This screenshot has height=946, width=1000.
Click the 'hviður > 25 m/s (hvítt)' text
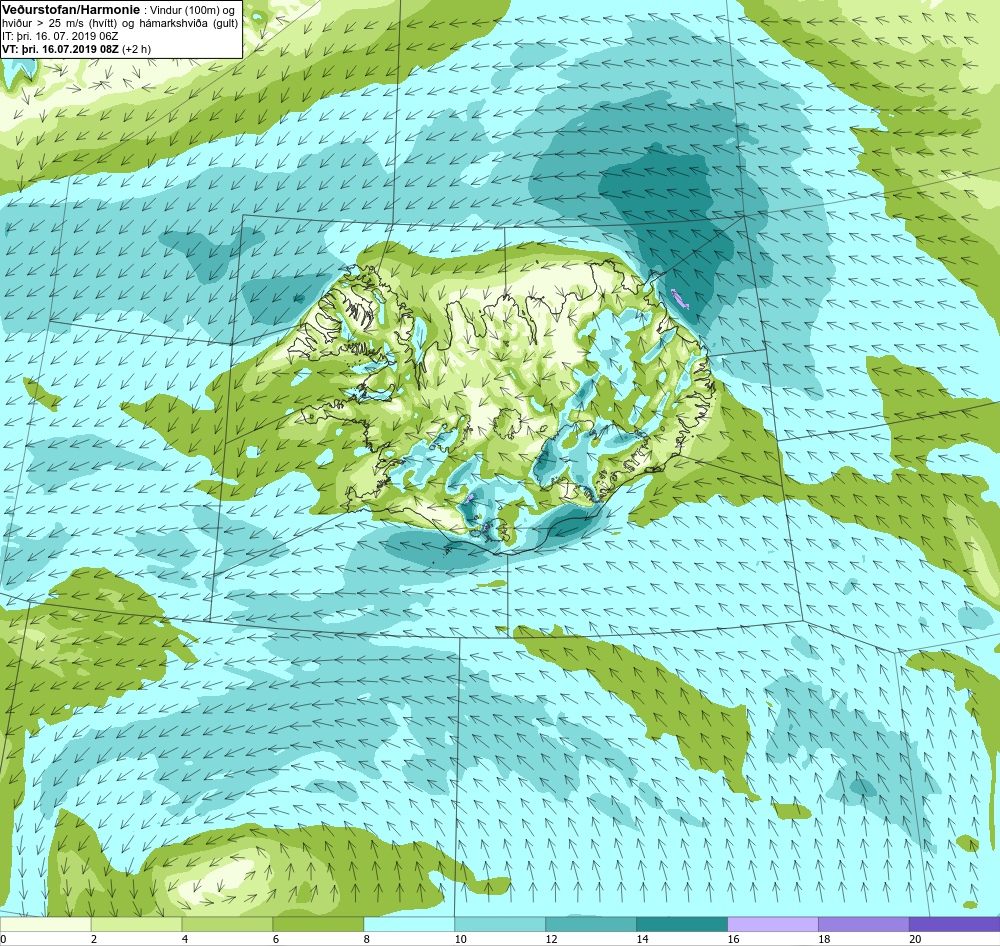click(59, 23)
